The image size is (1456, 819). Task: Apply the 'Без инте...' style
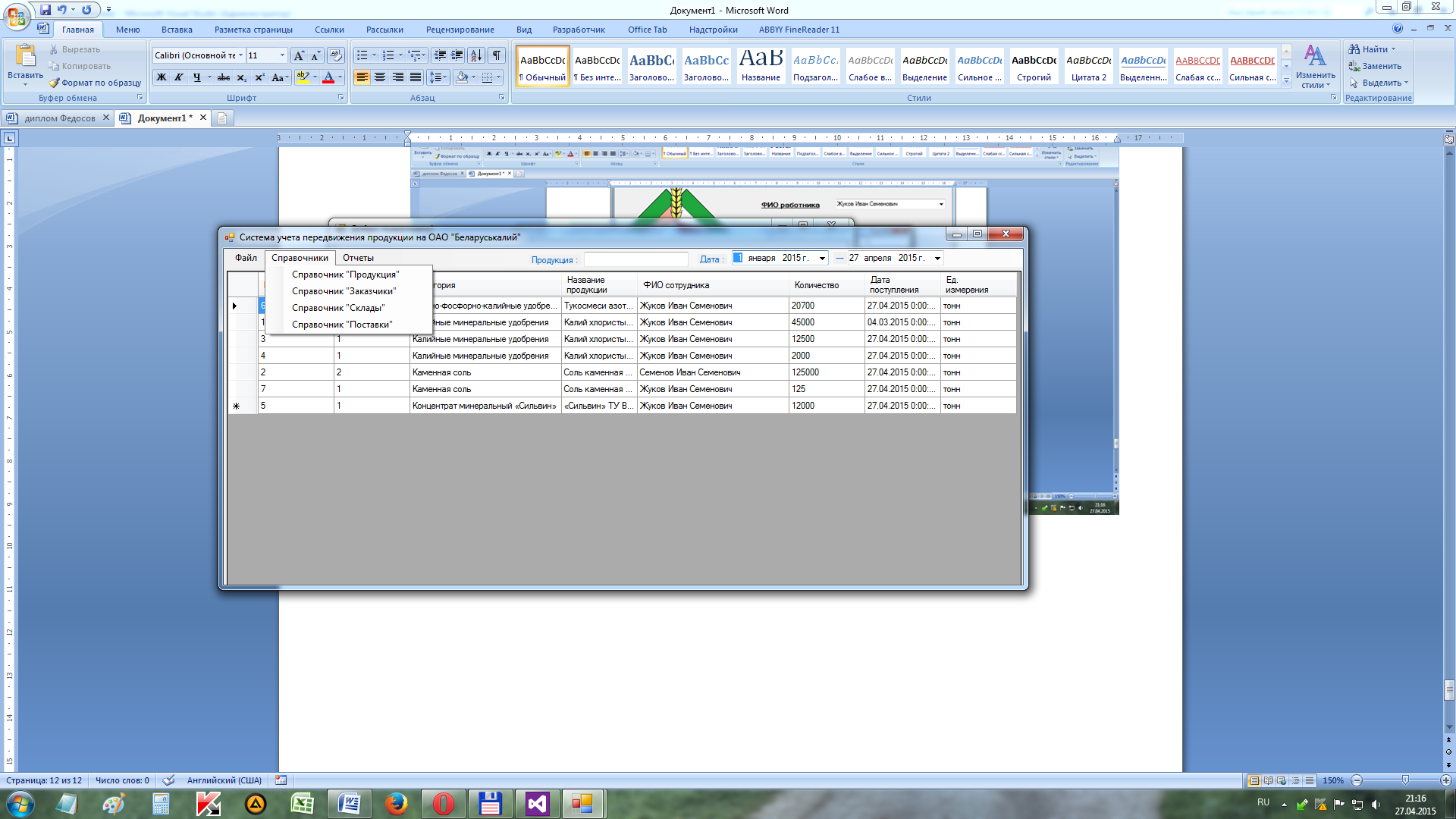597,66
